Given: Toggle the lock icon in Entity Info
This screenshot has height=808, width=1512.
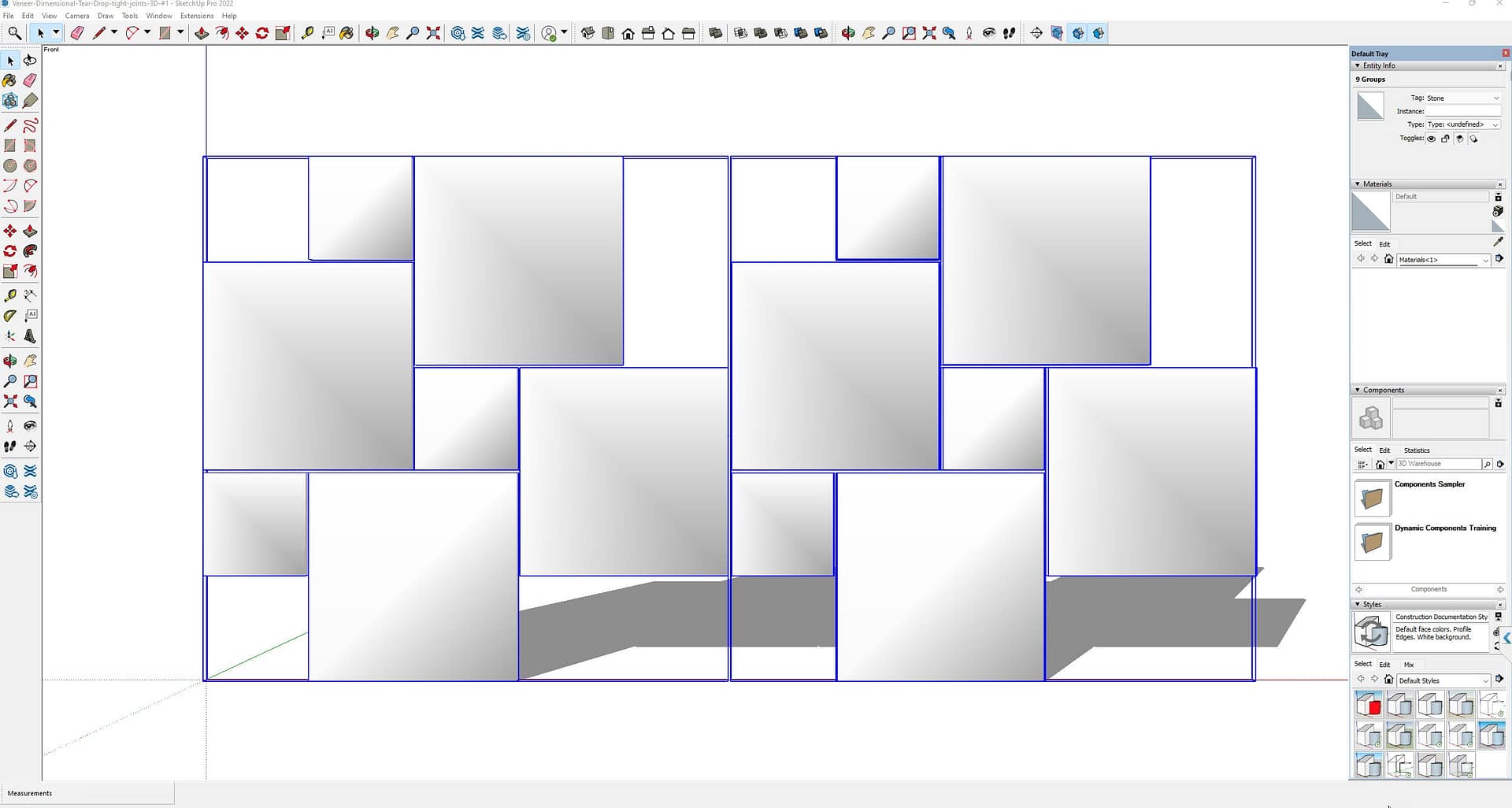Looking at the screenshot, I should click(1445, 139).
